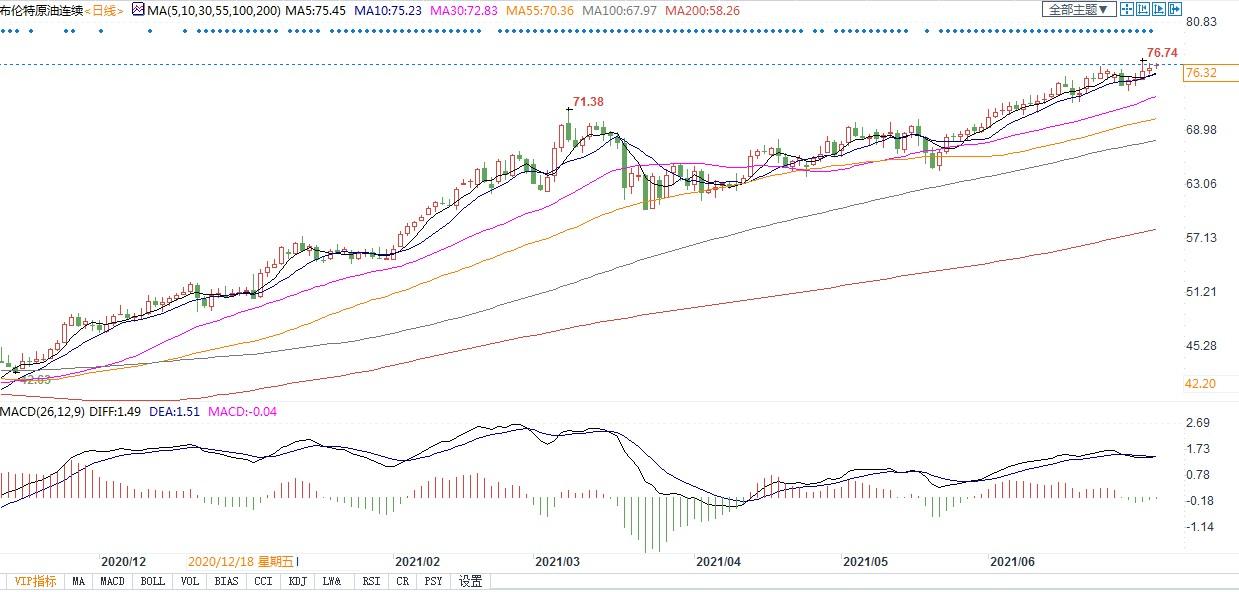
Task: Open the 全部主题 dropdown
Action: click(x=1078, y=9)
